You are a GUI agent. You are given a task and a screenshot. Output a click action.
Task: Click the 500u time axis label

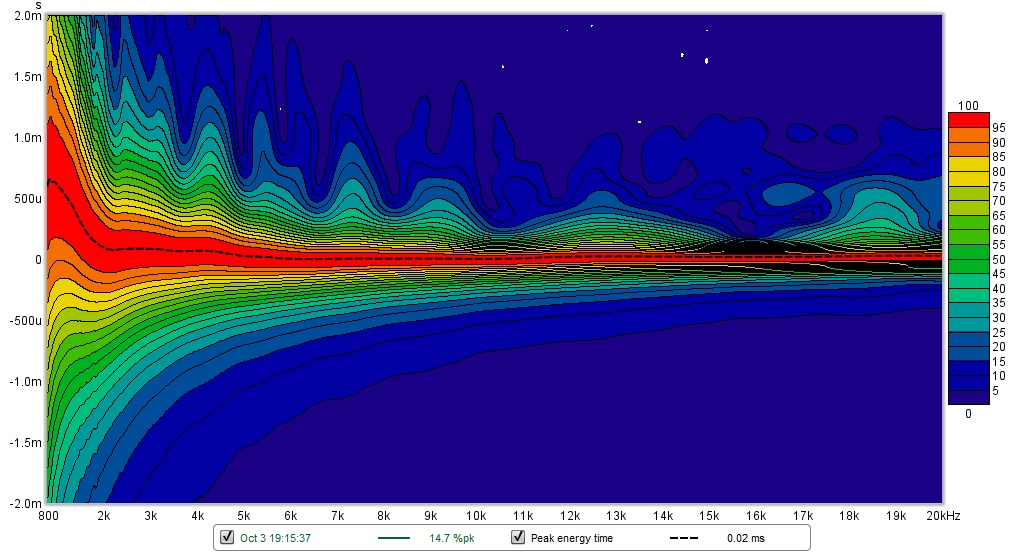point(28,199)
